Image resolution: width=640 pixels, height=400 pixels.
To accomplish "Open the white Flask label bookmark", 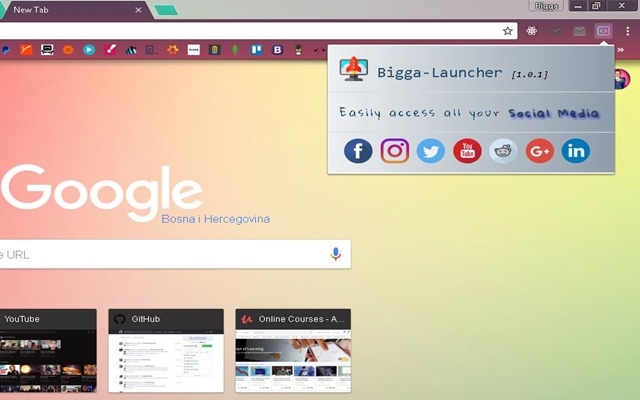I will point(193,50).
